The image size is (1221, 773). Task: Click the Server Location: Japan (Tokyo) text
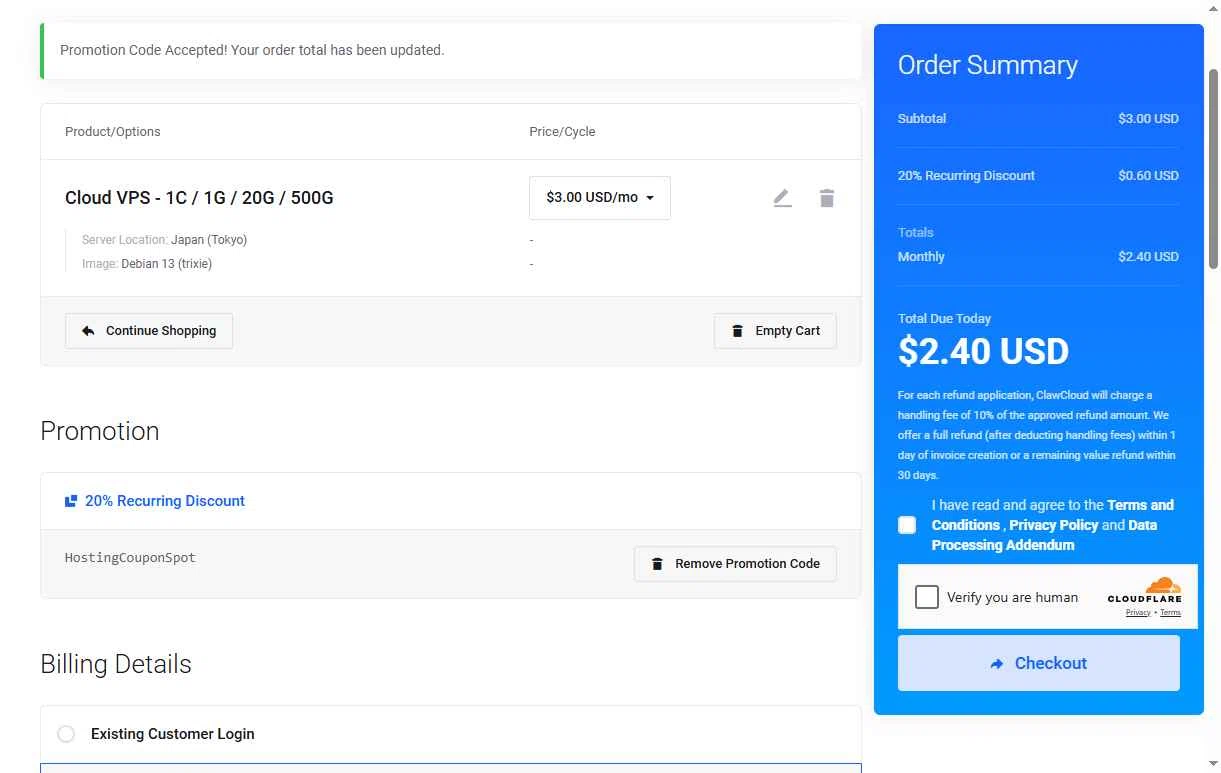(164, 240)
